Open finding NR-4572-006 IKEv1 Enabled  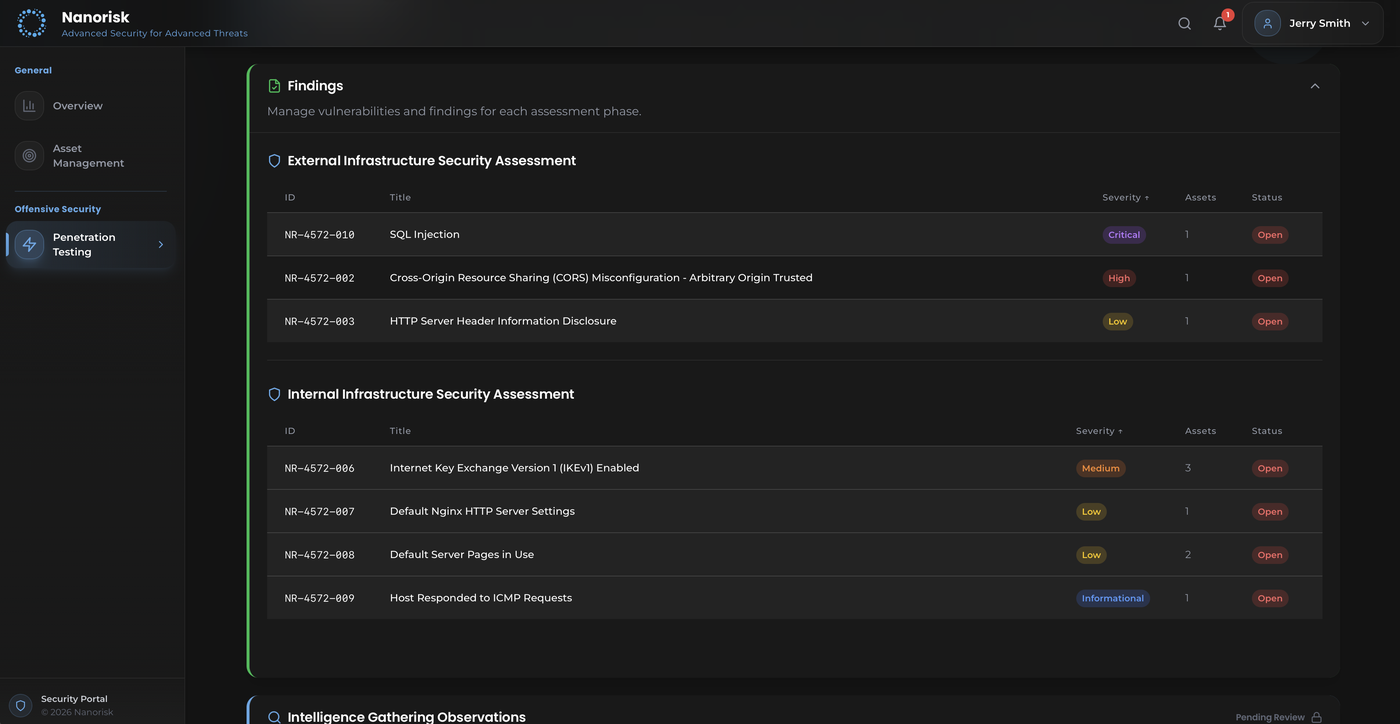coord(514,468)
